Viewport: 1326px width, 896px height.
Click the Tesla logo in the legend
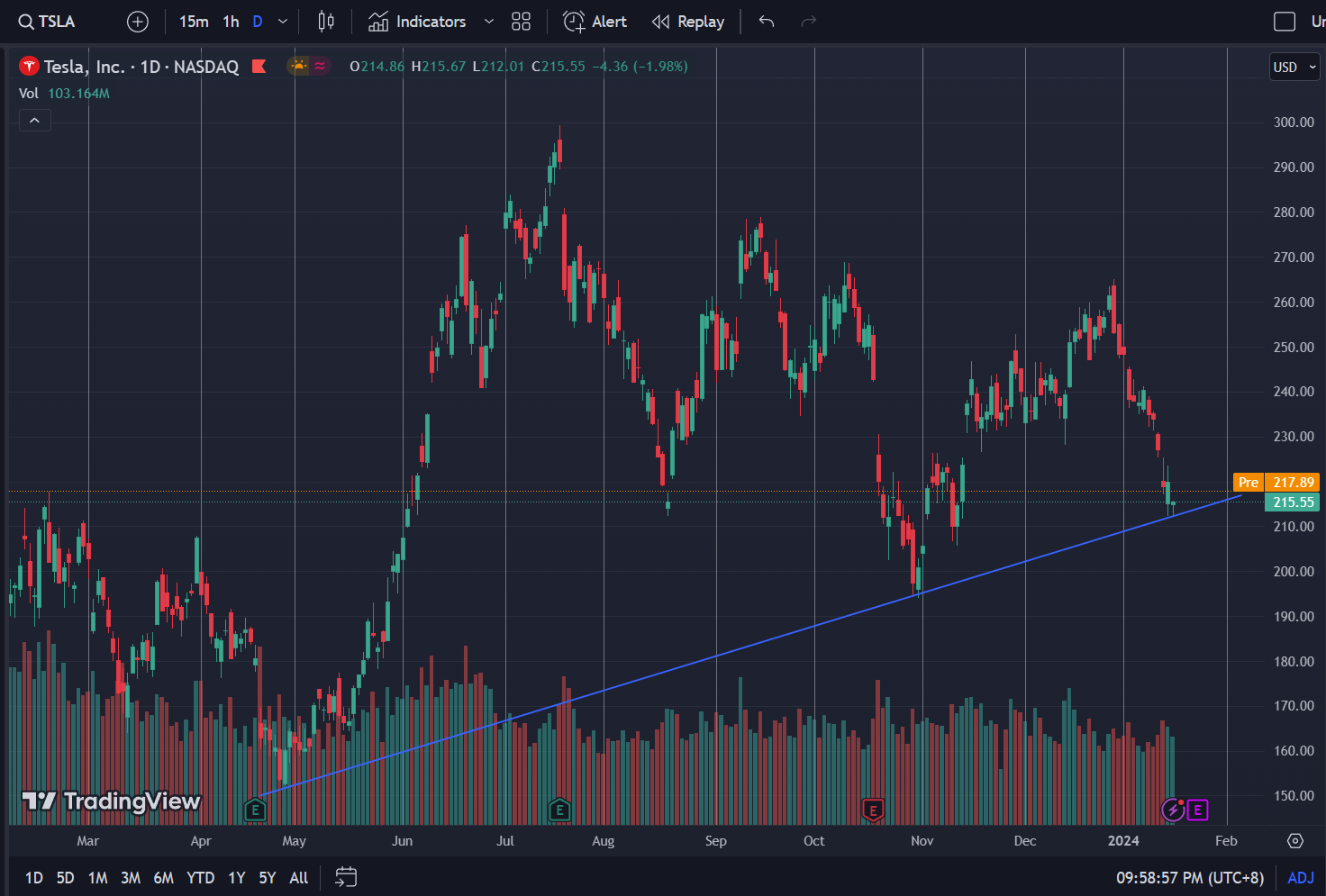pyautogui.click(x=29, y=67)
